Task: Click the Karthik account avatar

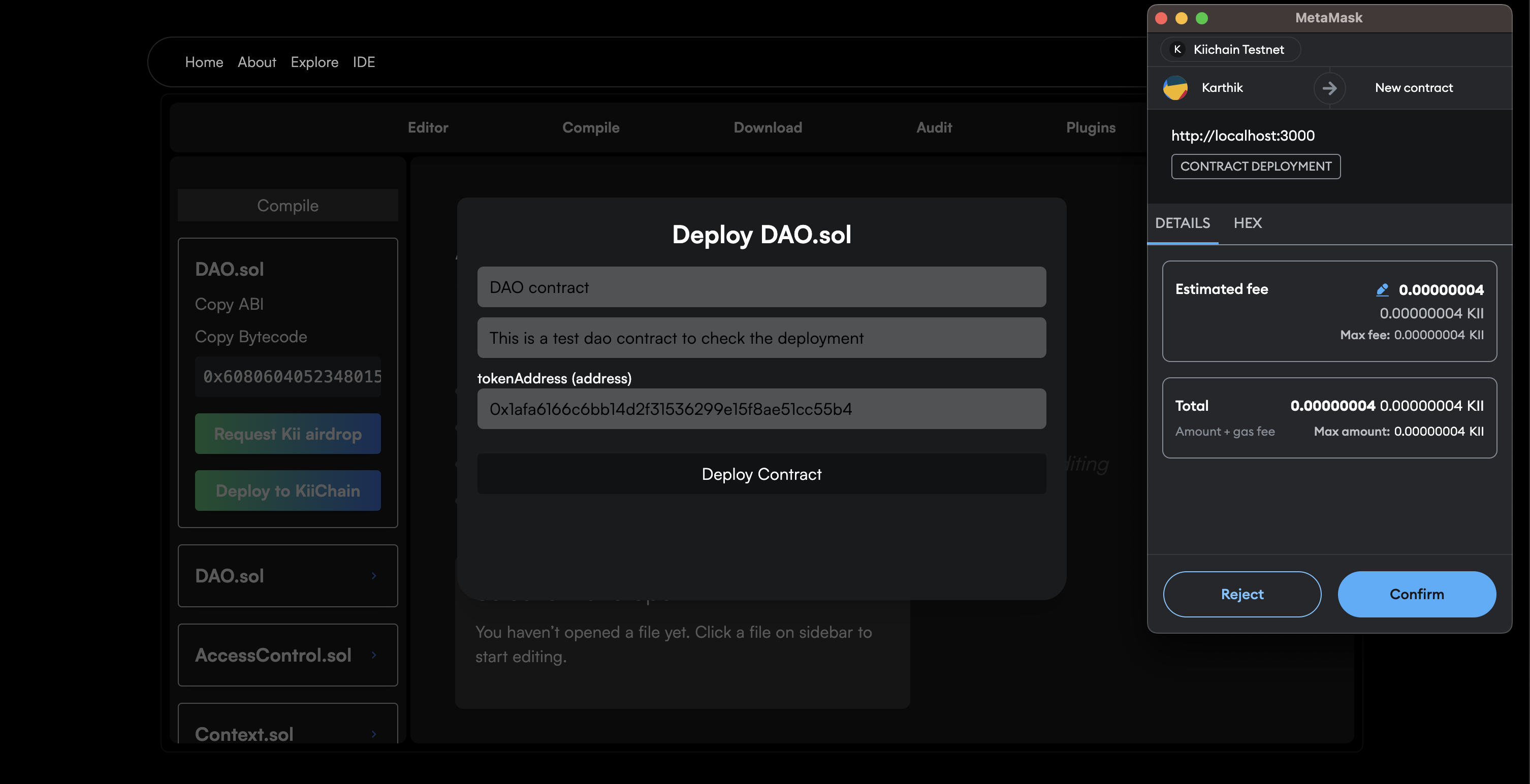Action: [1175, 88]
